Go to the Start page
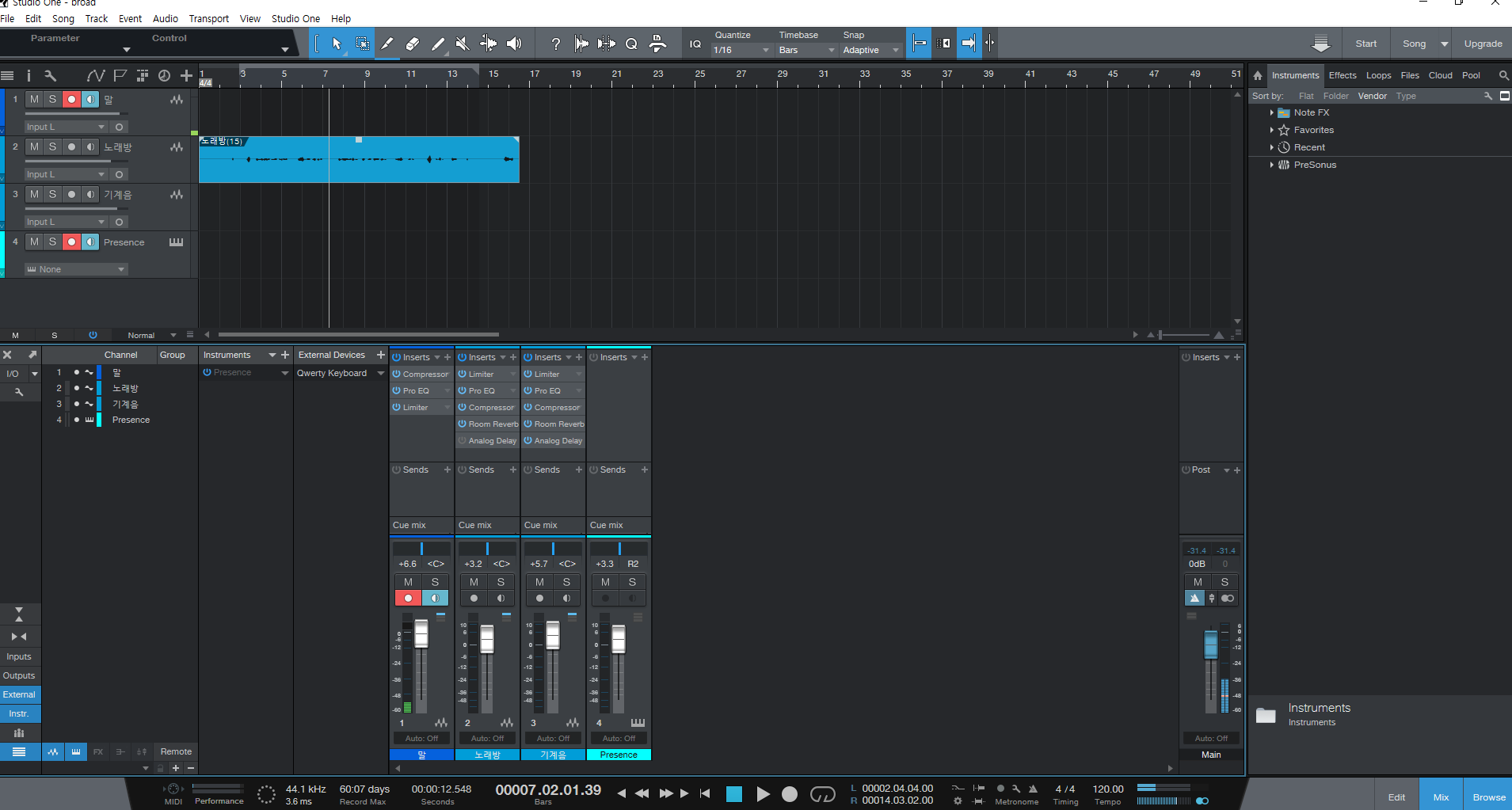This screenshot has width=1512, height=810. coord(1365,44)
